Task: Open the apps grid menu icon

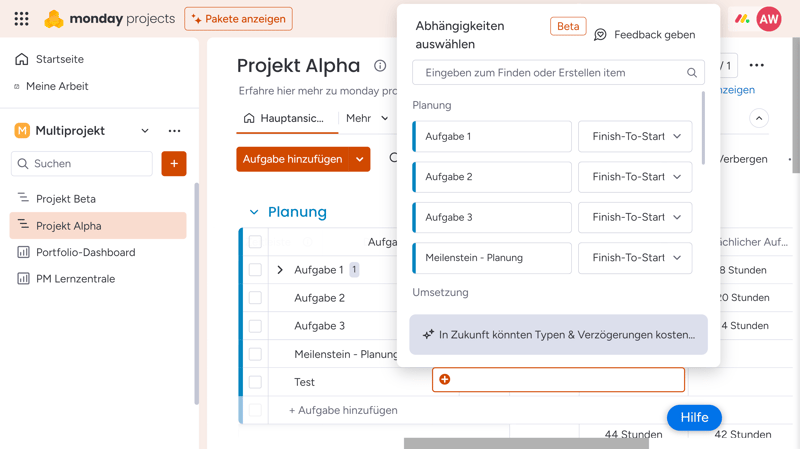Action: (x=21, y=19)
